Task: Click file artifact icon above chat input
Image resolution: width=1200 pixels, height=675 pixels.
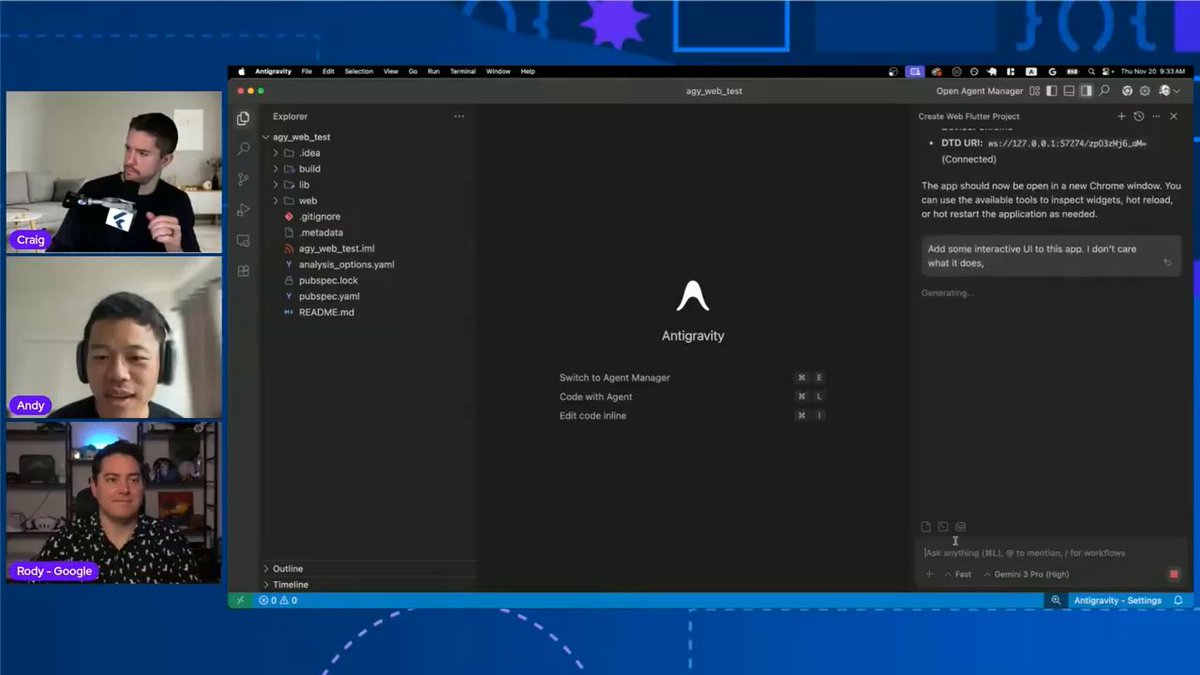Action: [x=926, y=527]
